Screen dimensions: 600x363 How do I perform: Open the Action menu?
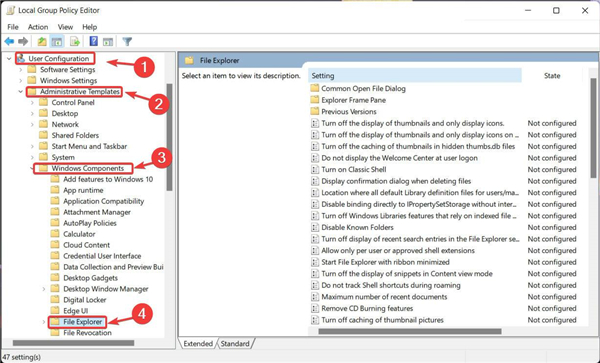click(x=38, y=27)
